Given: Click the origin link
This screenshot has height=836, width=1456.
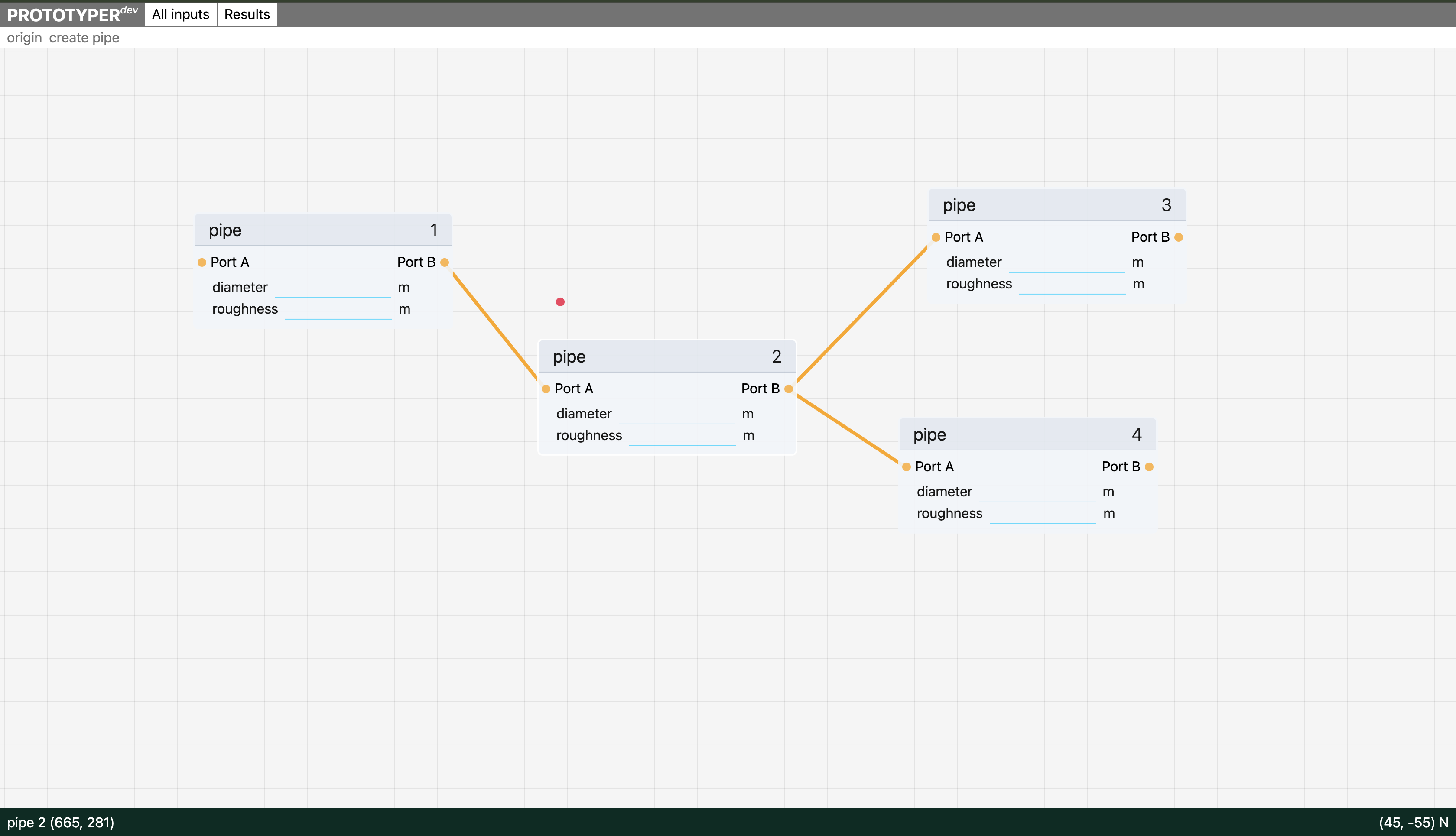Looking at the screenshot, I should tap(24, 38).
